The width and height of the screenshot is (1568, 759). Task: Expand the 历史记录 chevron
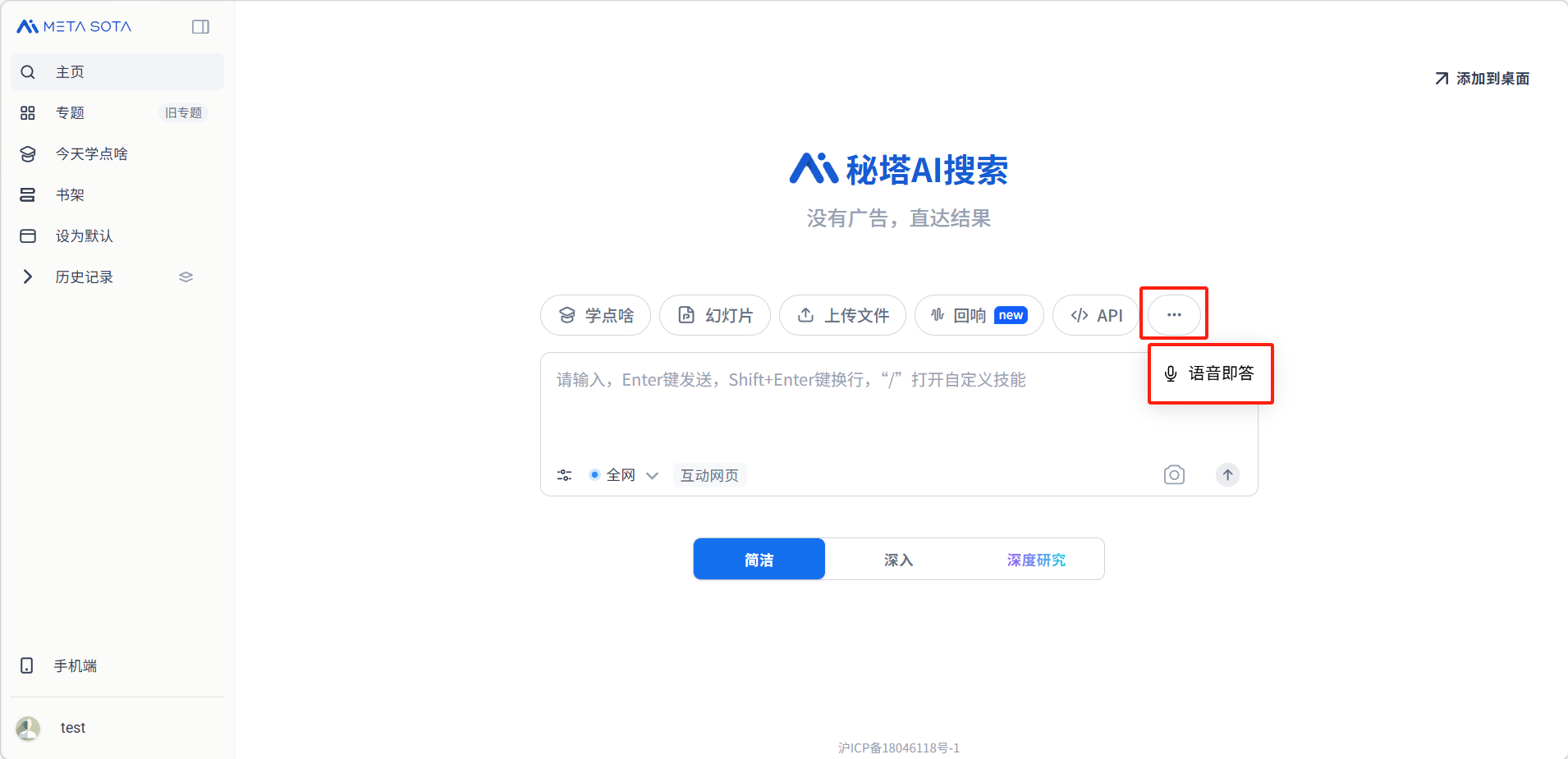point(28,277)
